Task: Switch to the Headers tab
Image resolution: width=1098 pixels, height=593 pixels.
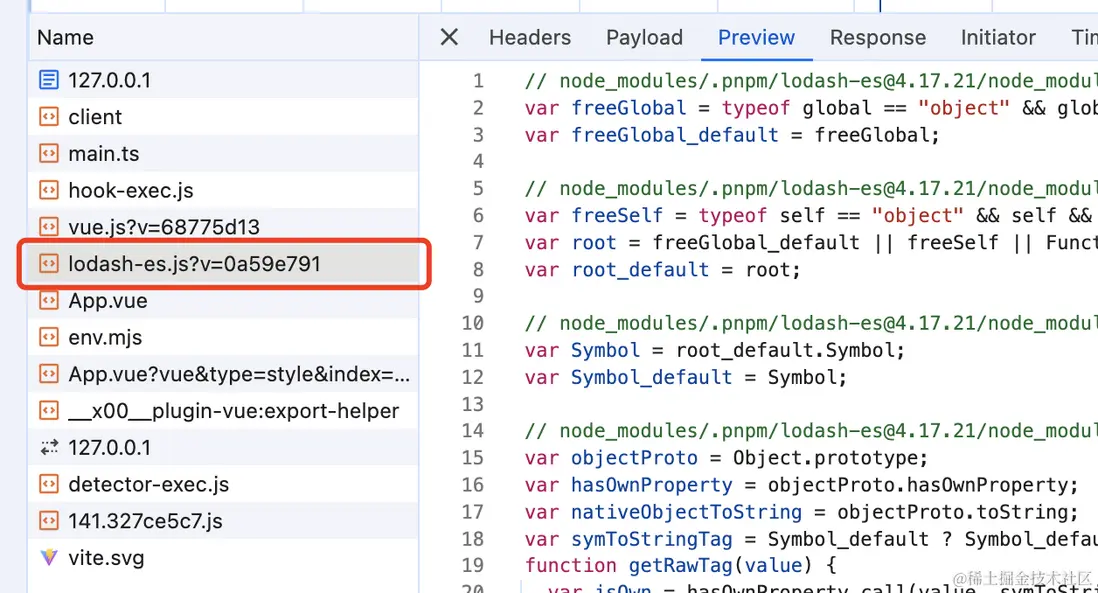Action: (x=529, y=37)
